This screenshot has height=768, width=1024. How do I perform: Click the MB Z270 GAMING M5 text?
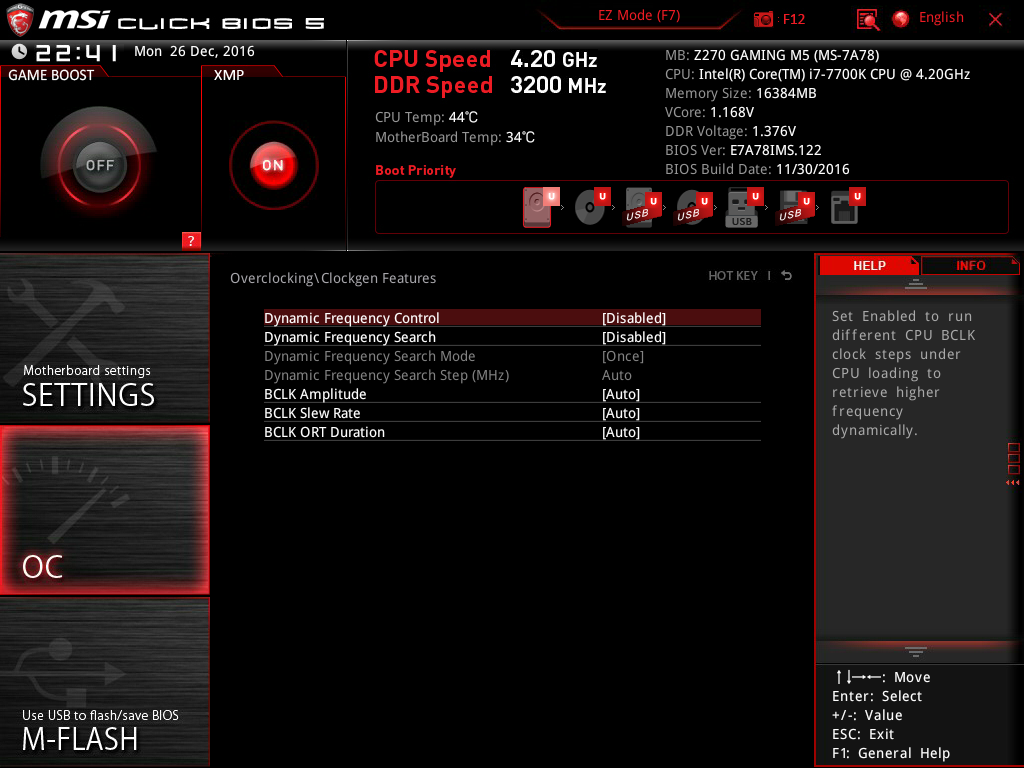coord(772,55)
